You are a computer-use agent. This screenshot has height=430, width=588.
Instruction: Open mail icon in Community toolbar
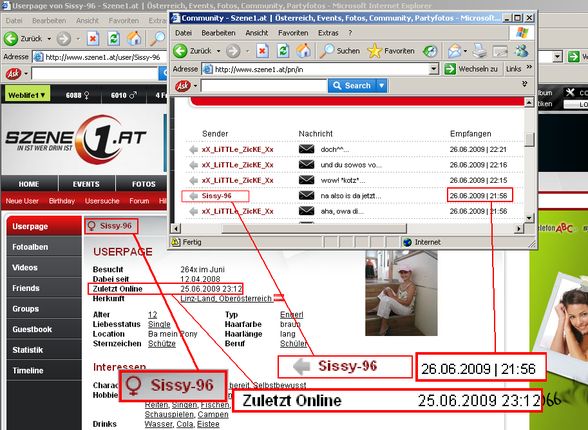coord(454,51)
